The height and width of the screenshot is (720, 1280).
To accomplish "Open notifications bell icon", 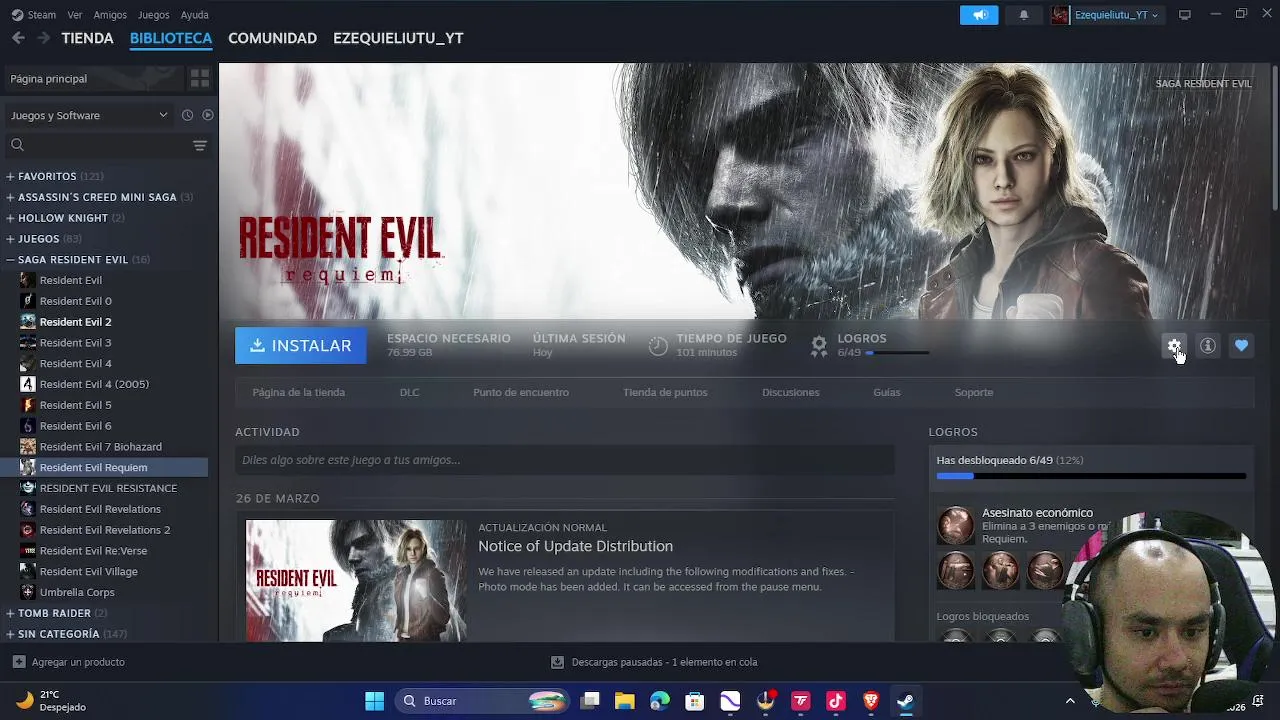I will click(1023, 15).
